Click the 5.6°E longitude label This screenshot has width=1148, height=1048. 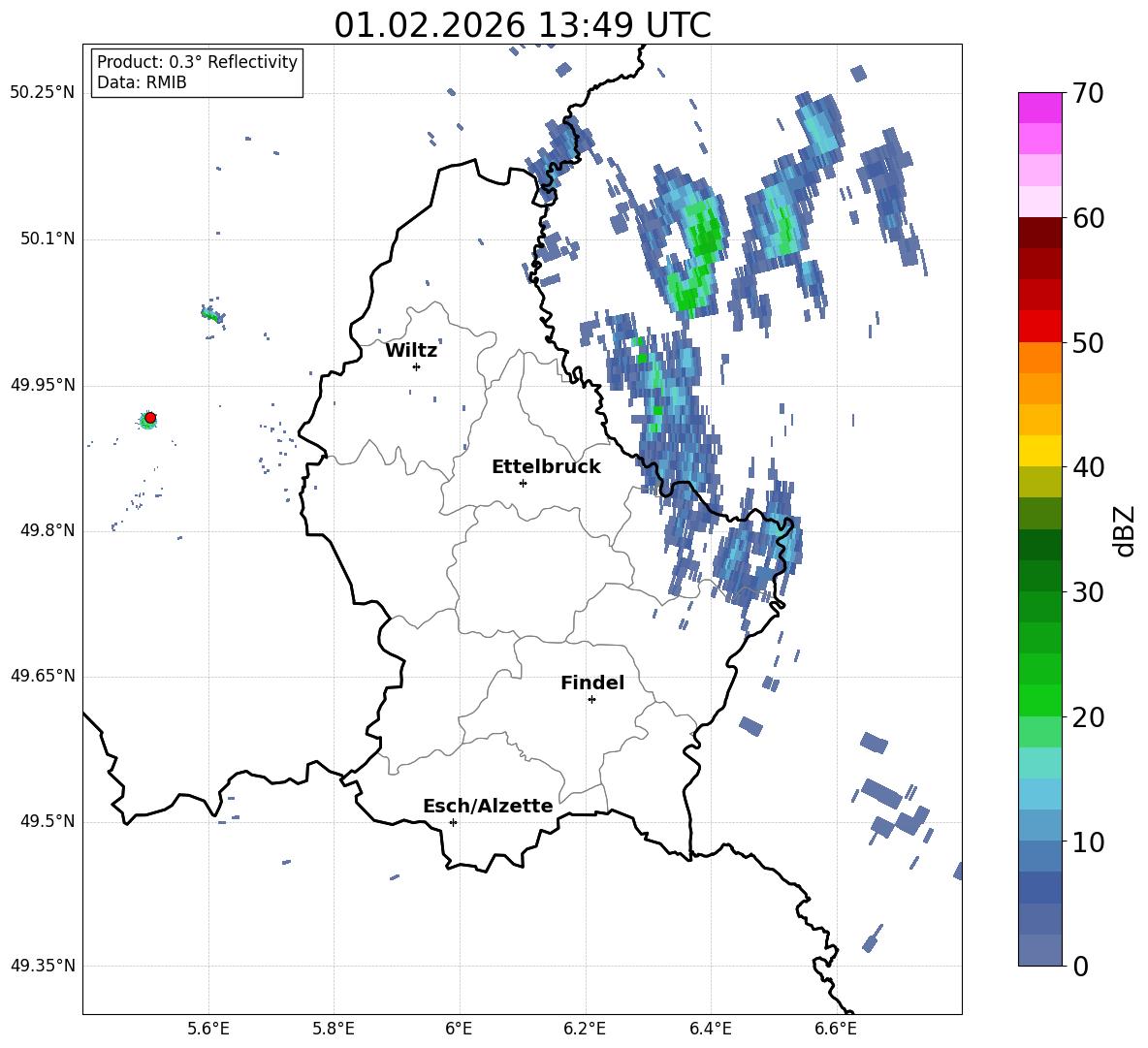click(x=208, y=1029)
